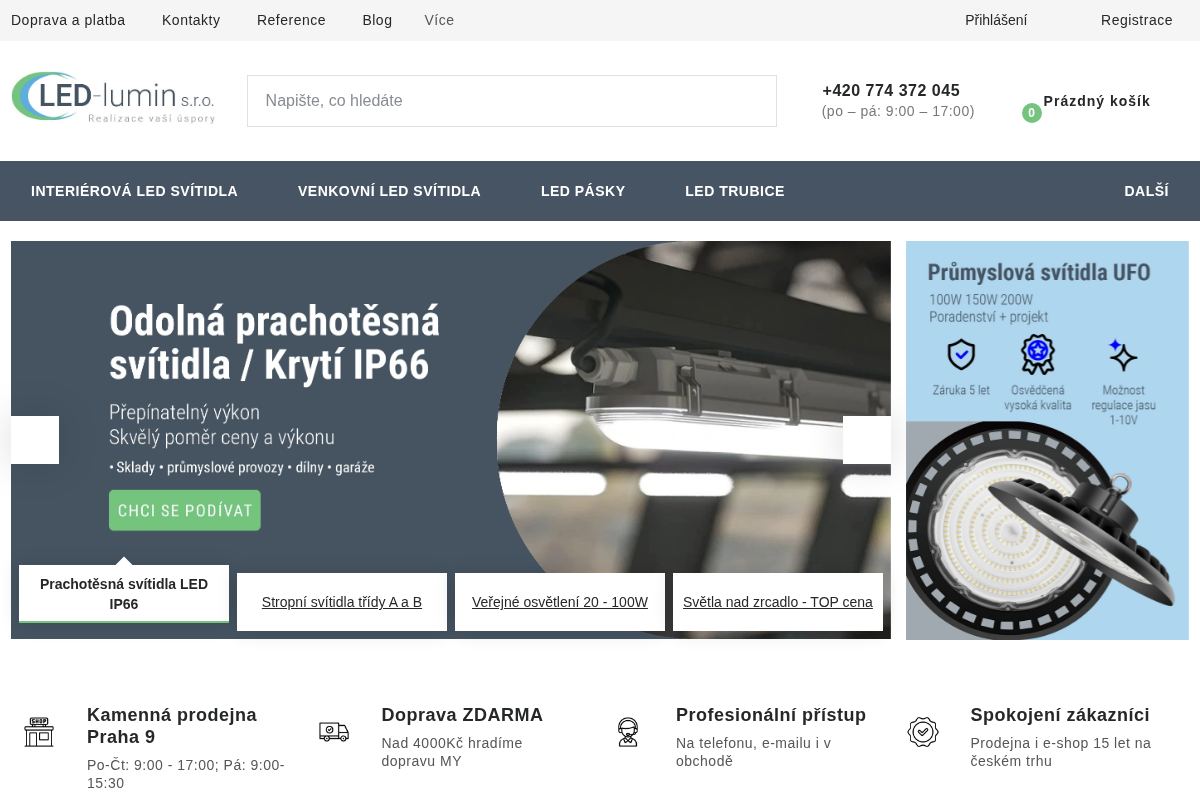This screenshot has width=1200, height=800.
Task: Open Doprava a platba page
Action: 68,20
